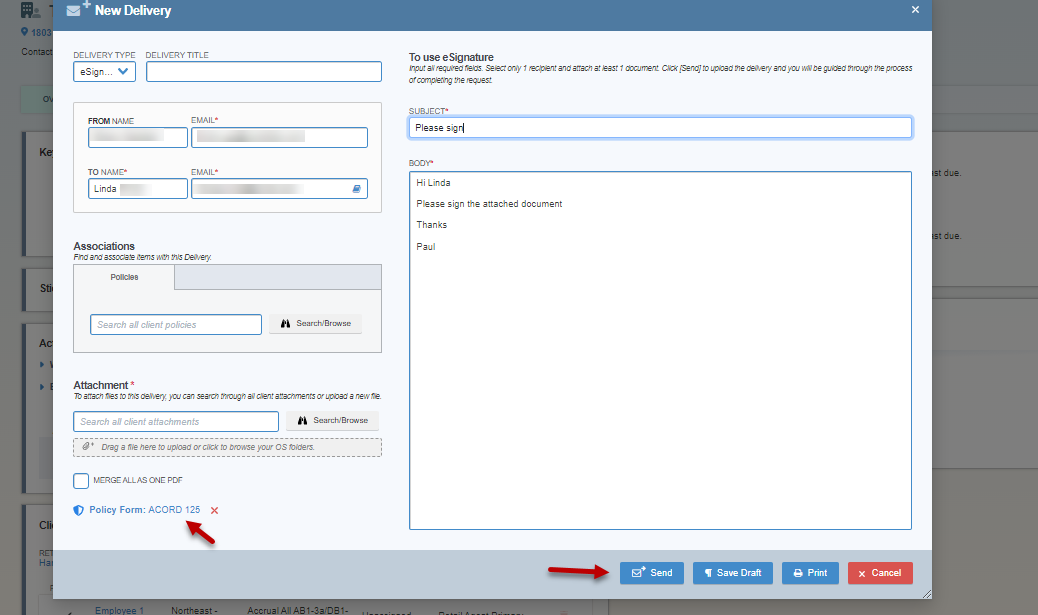Viewport: 1038px width, 615px height.
Task: Switch to the Policies tab under Associations
Action: [x=125, y=279]
